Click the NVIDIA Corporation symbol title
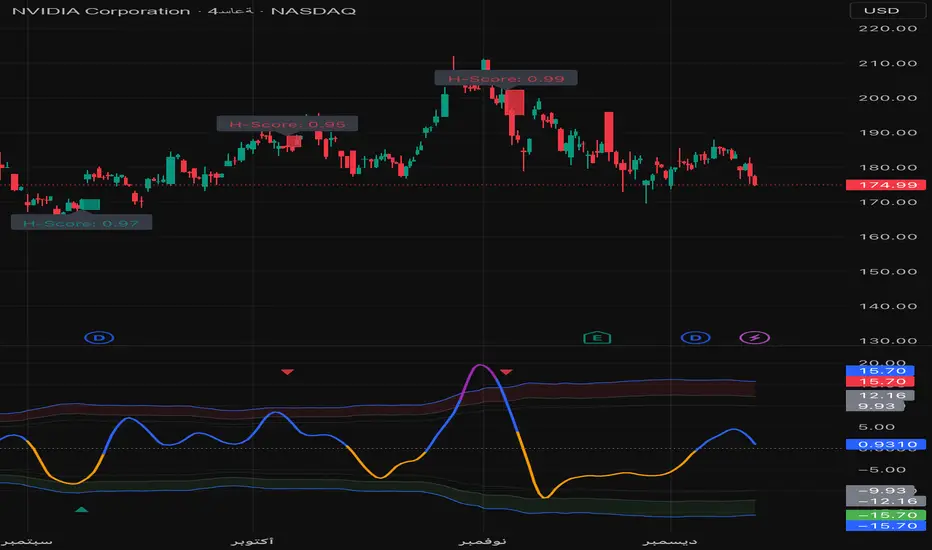 (x=101, y=11)
